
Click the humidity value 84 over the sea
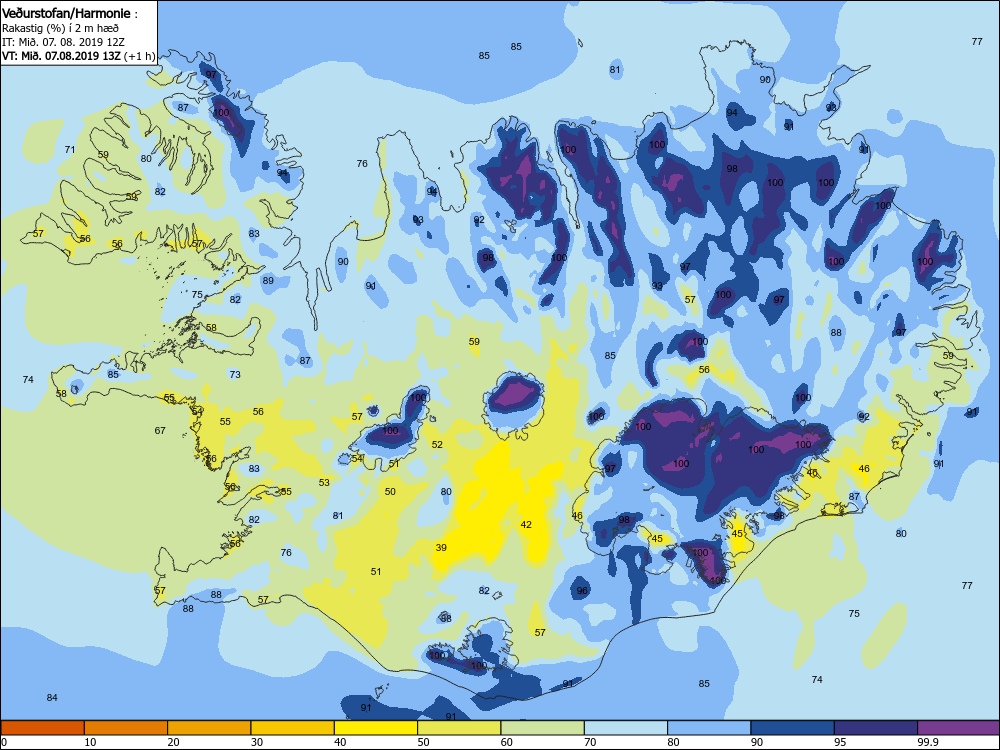[x=52, y=698]
